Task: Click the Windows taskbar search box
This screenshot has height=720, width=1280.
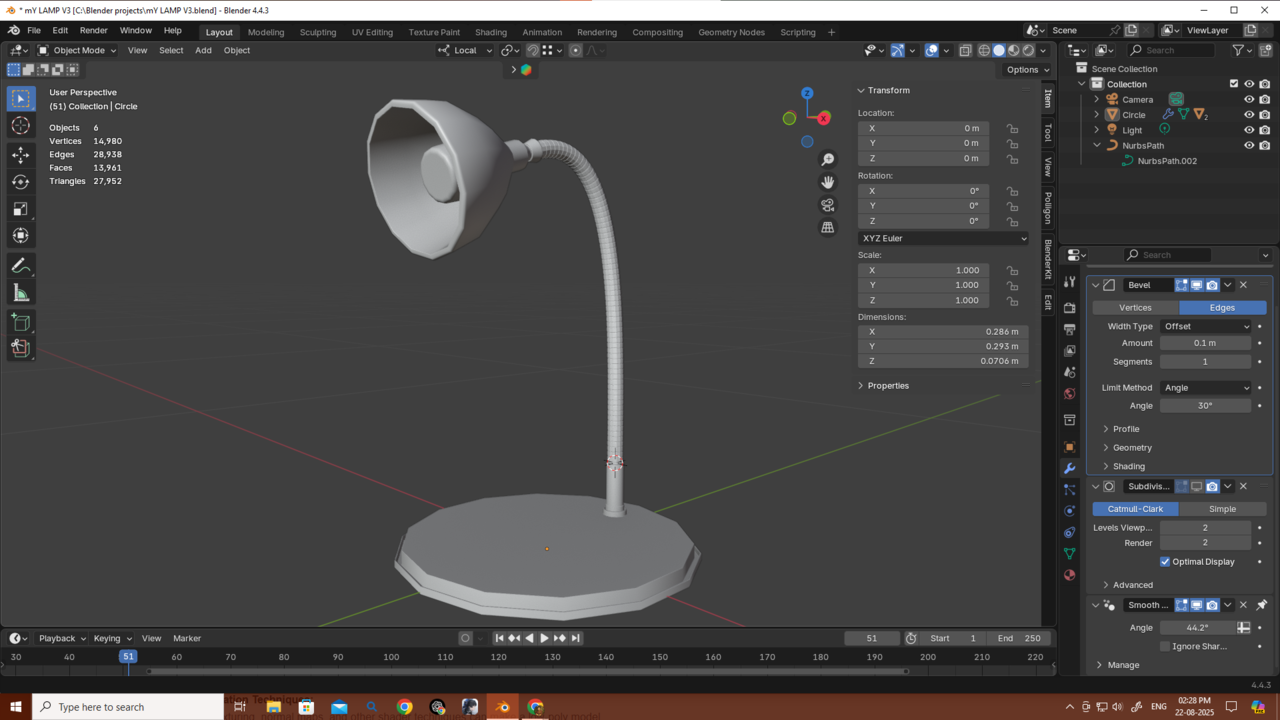Action: click(x=128, y=707)
